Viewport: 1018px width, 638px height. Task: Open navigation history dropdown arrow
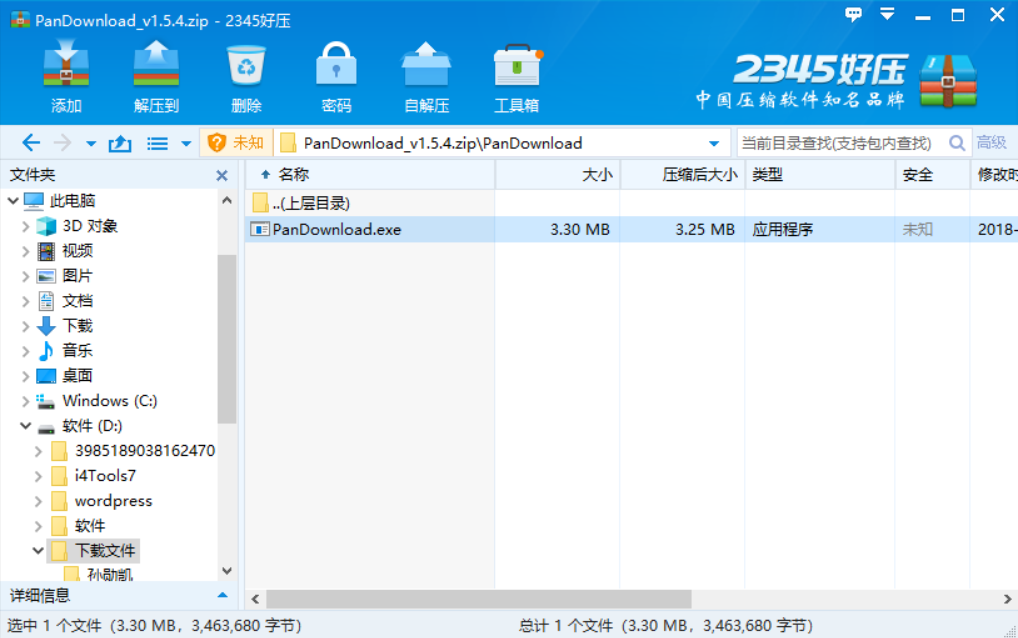(x=91, y=143)
